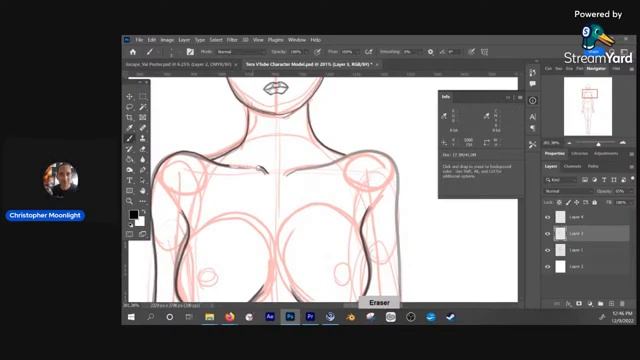
Task: Toggle the brush settings panel button
Action: click(190, 52)
